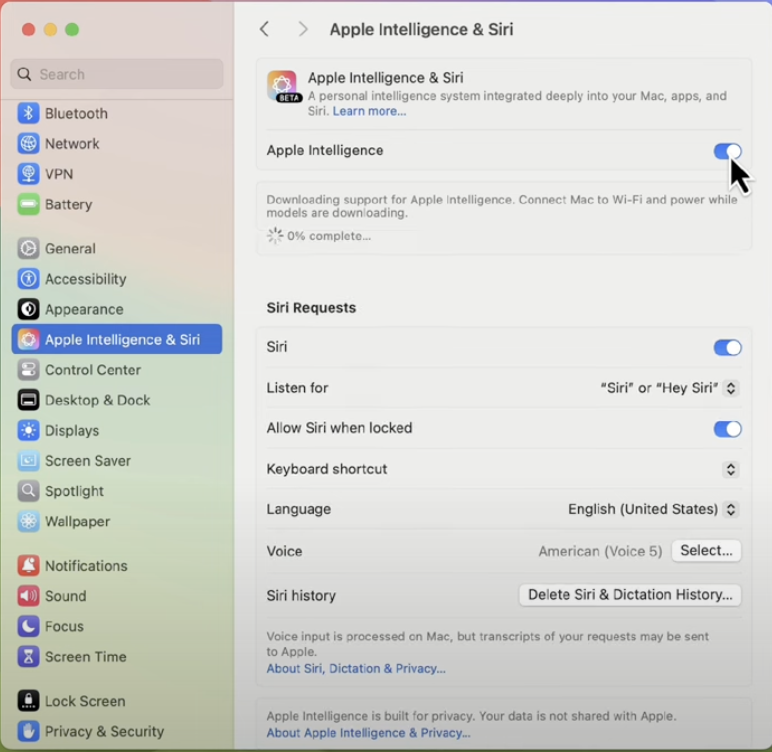Screen dimensions: 772x752
Task: Click the VPN icon in sidebar
Action: coord(28,174)
